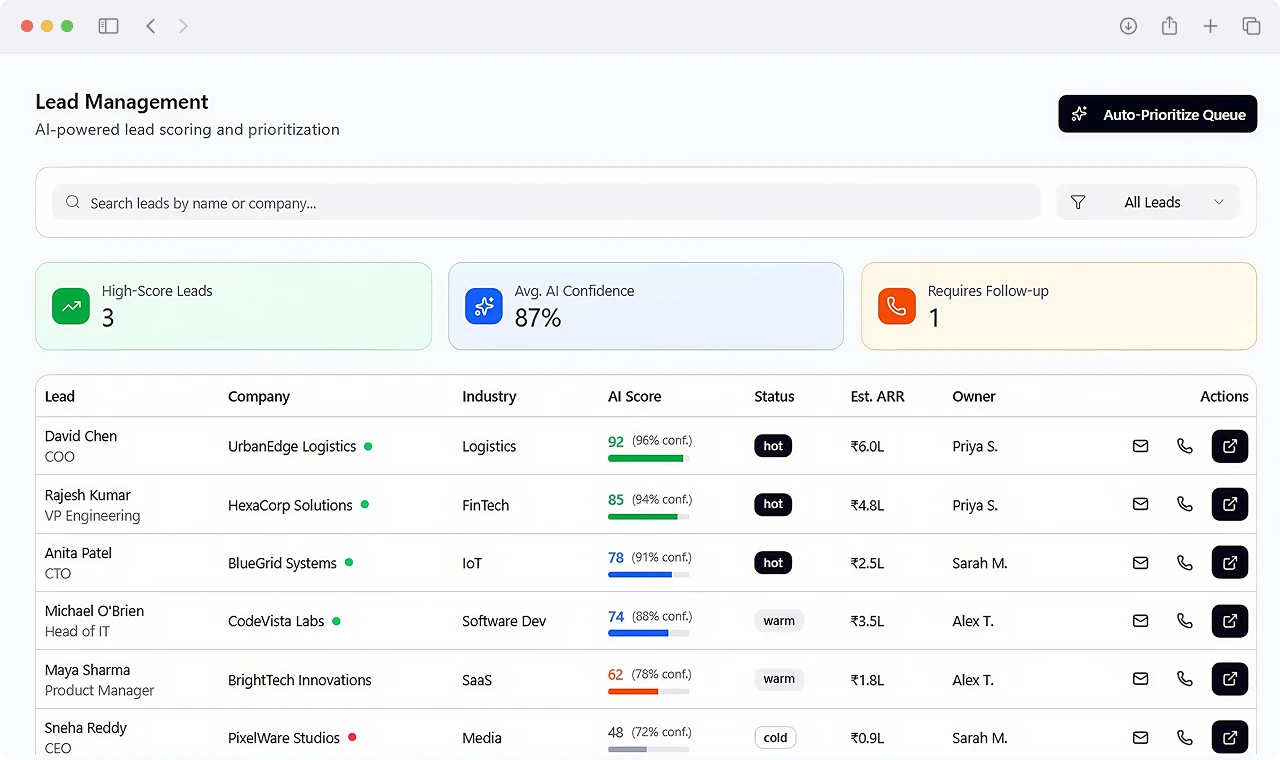1280x760 pixels.
Task: Open a new browser tab with plus icon
Action: pos(1210,26)
